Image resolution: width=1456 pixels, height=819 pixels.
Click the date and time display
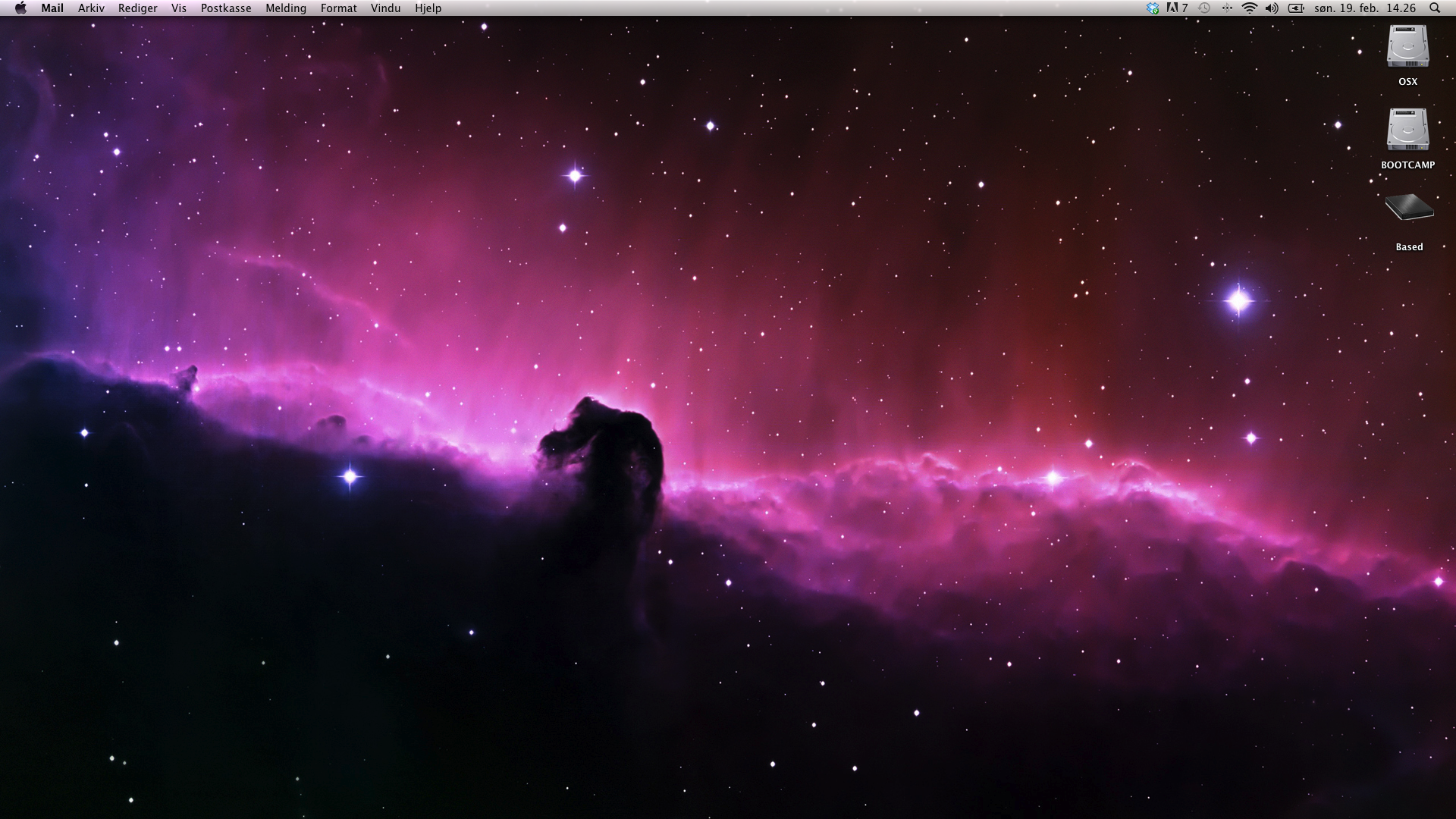(x=1365, y=8)
